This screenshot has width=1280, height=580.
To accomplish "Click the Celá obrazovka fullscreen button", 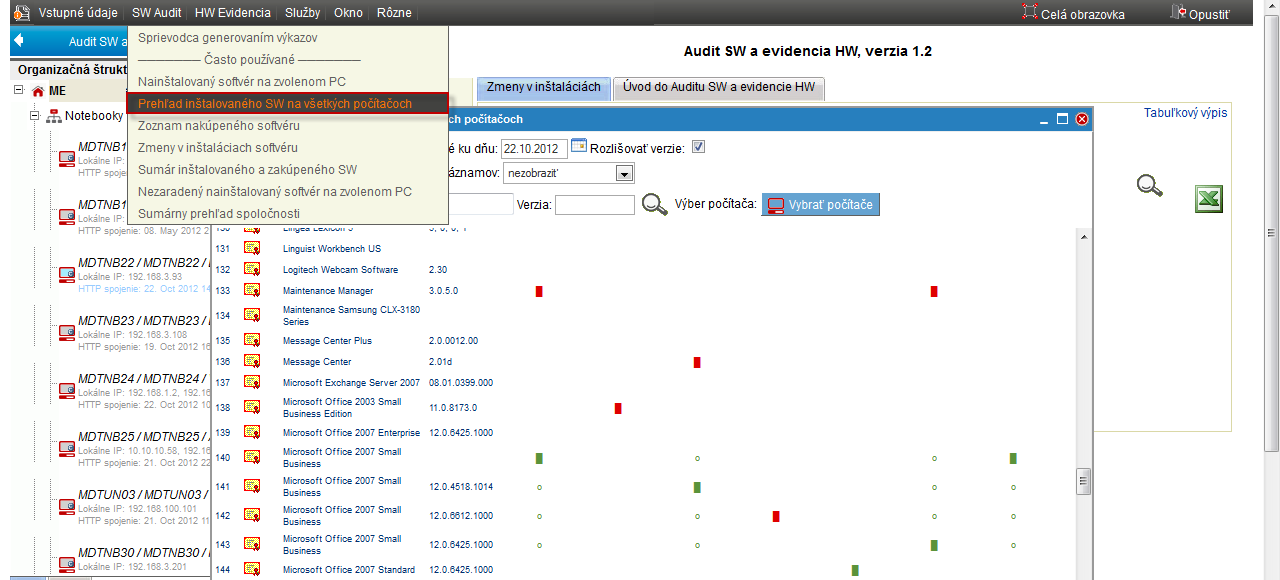I will [x=1073, y=14].
